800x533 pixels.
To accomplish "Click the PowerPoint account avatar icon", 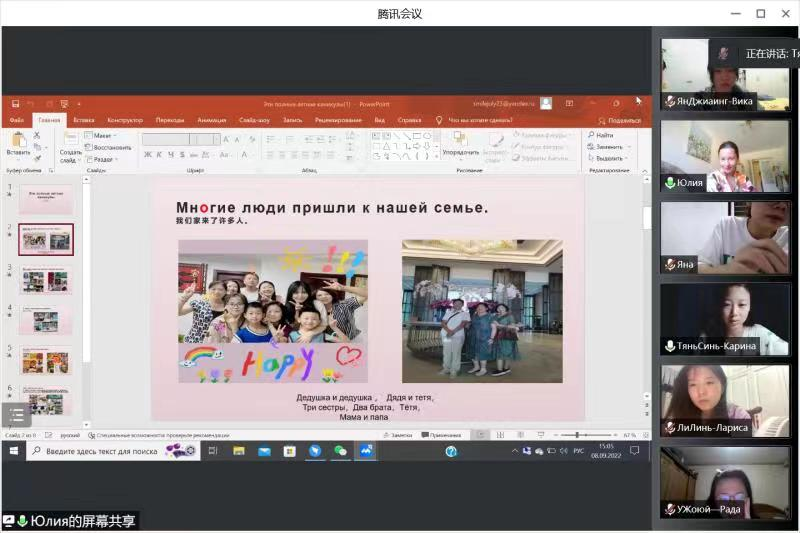I will (546, 104).
